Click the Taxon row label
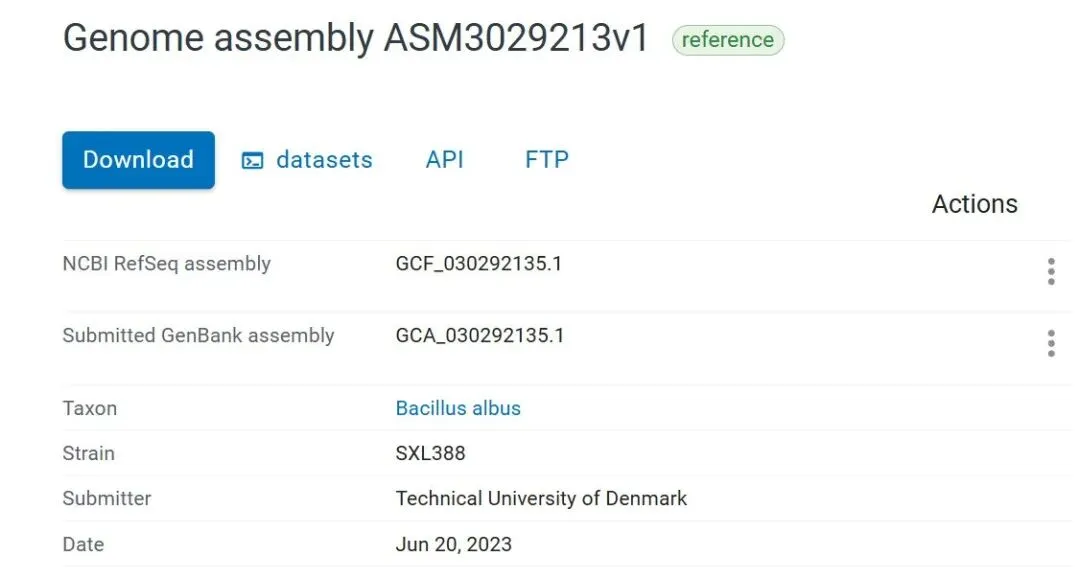This screenshot has width=1080, height=579. pos(89,408)
